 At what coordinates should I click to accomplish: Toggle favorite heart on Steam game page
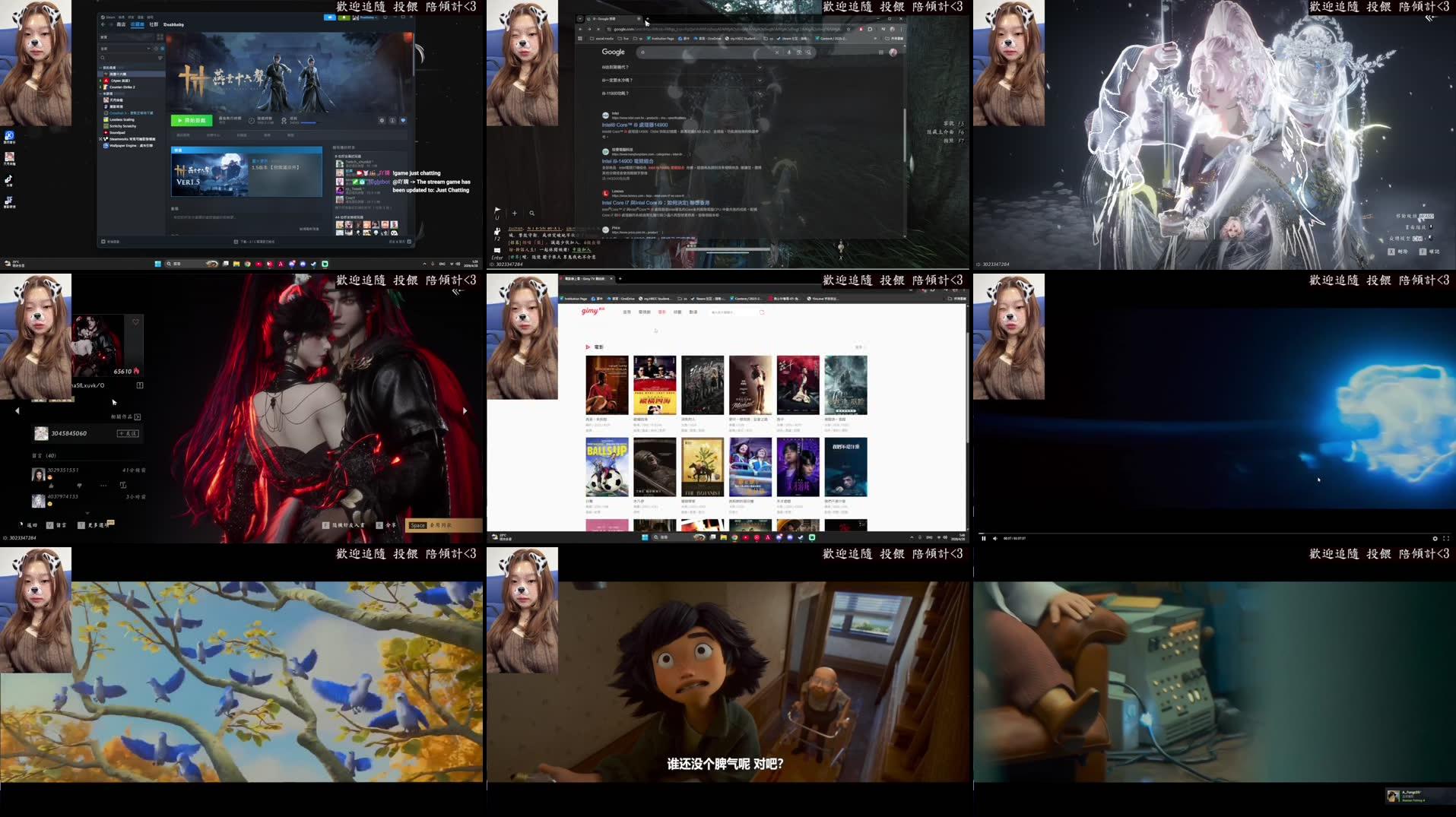coord(403,120)
